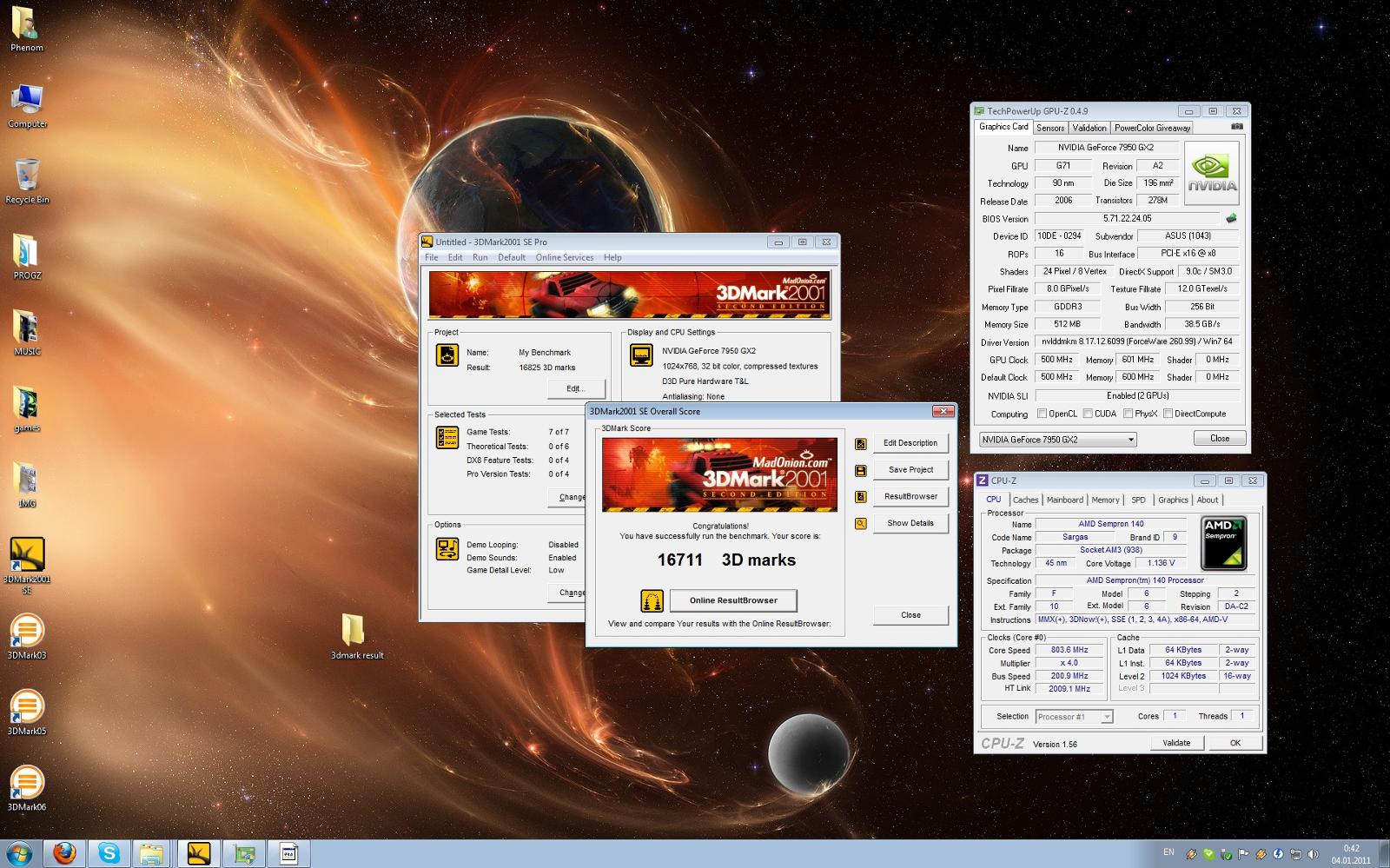Open the games desktop folder

(27, 408)
